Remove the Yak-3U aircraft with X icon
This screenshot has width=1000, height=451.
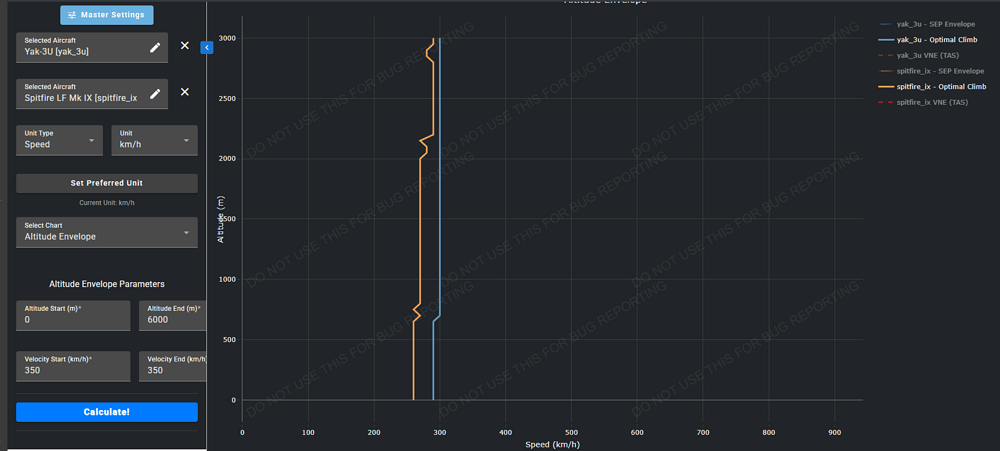click(184, 46)
